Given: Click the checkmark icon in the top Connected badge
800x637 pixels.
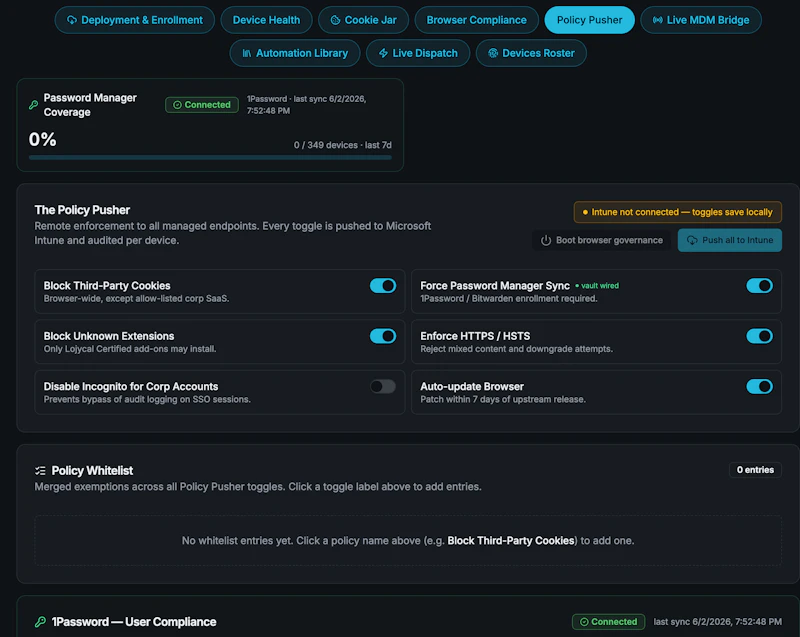Looking at the screenshot, I should 177,105.
